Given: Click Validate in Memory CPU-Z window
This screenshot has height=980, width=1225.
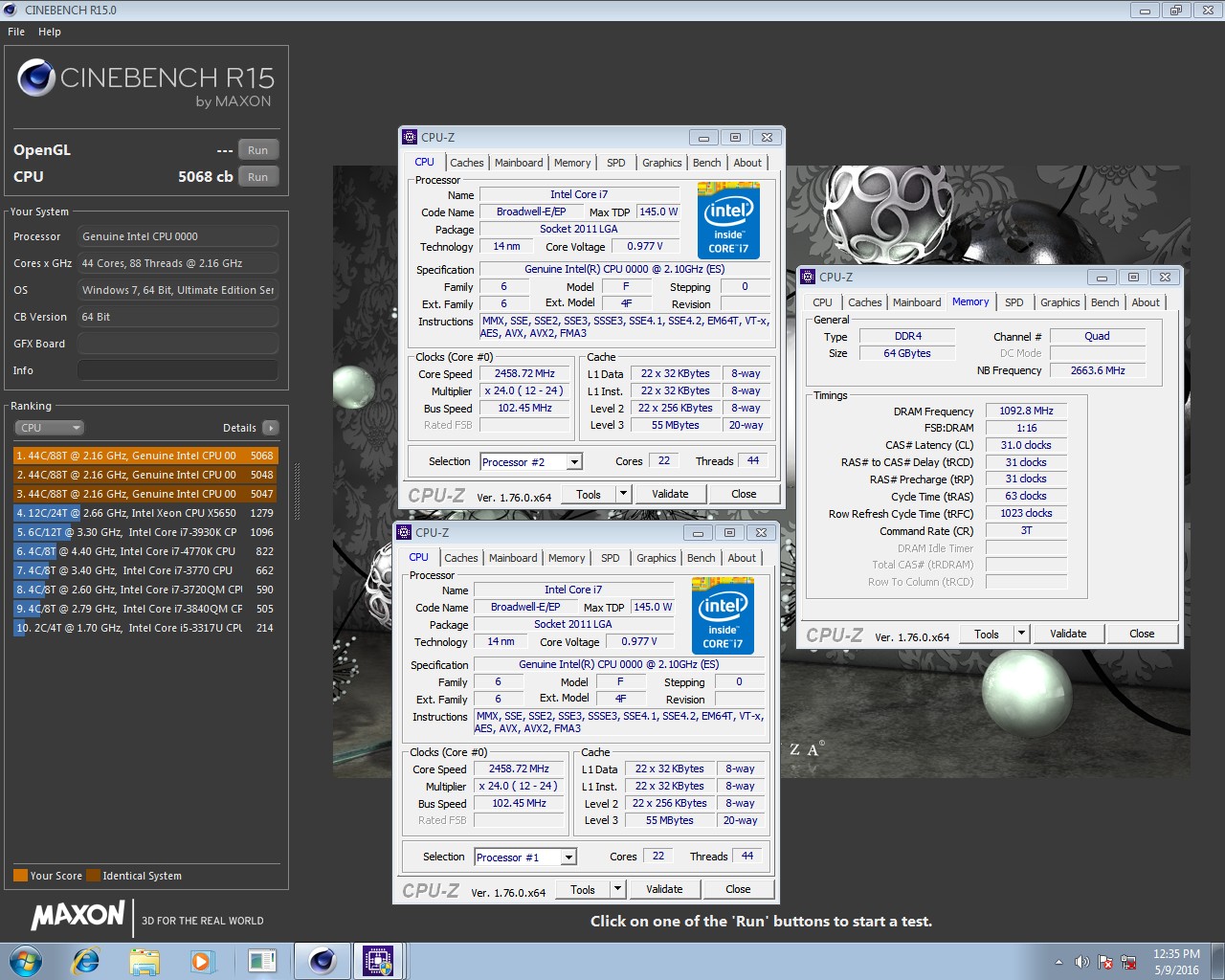Looking at the screenshot, I should tap(1068, 634).
